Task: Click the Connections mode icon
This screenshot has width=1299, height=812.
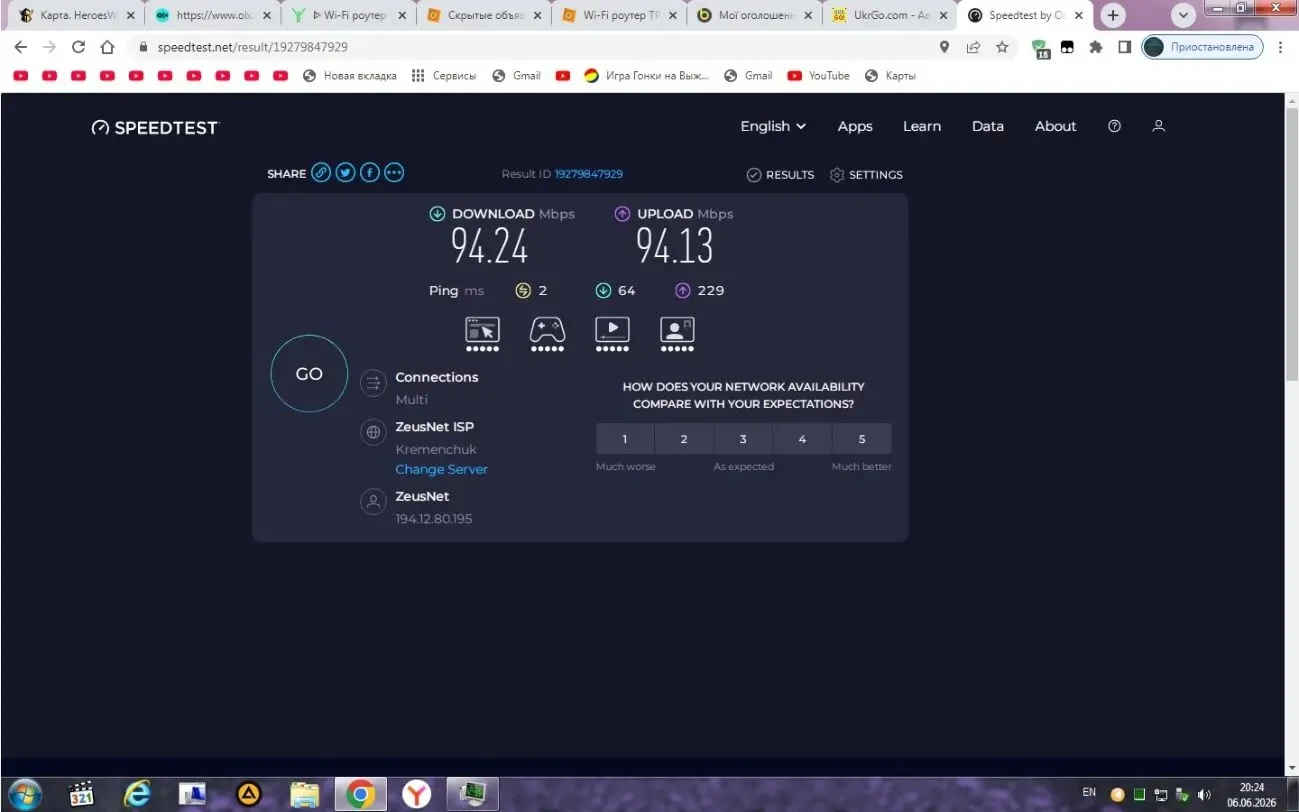Action: click(x=373, y=382)
